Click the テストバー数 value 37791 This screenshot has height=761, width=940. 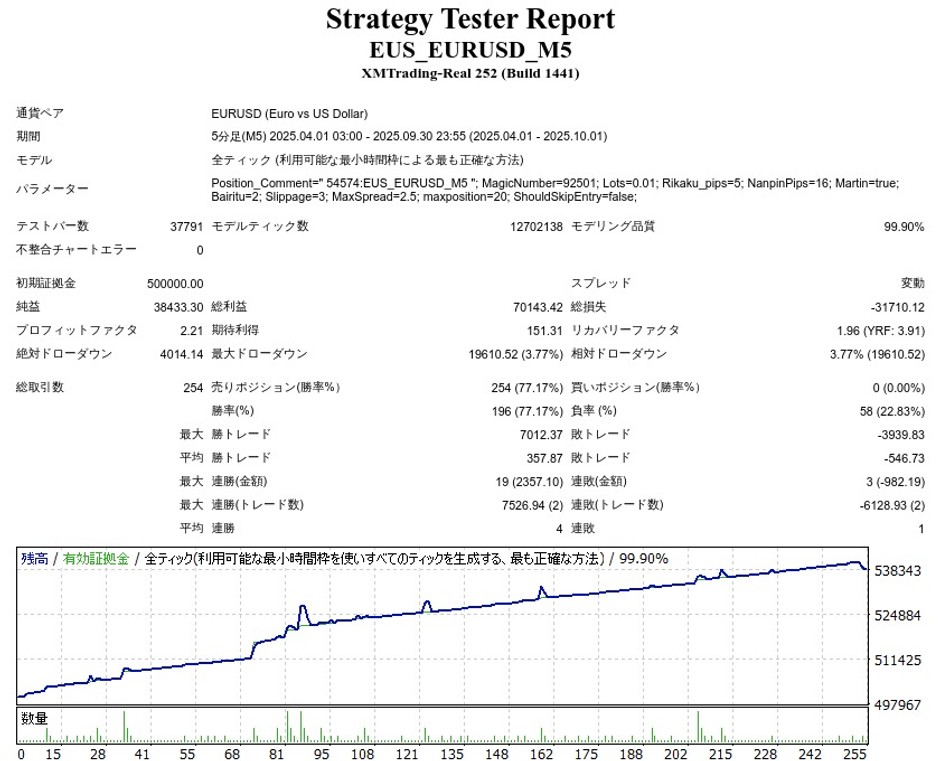[x=186, y=227]
